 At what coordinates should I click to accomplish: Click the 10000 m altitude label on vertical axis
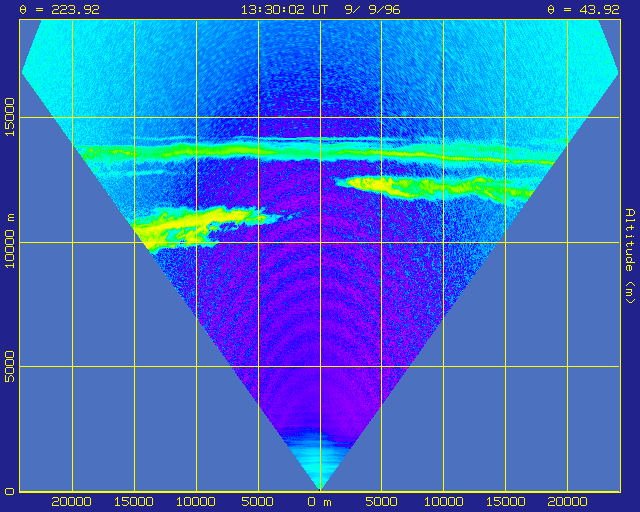(x=9, y=241)
